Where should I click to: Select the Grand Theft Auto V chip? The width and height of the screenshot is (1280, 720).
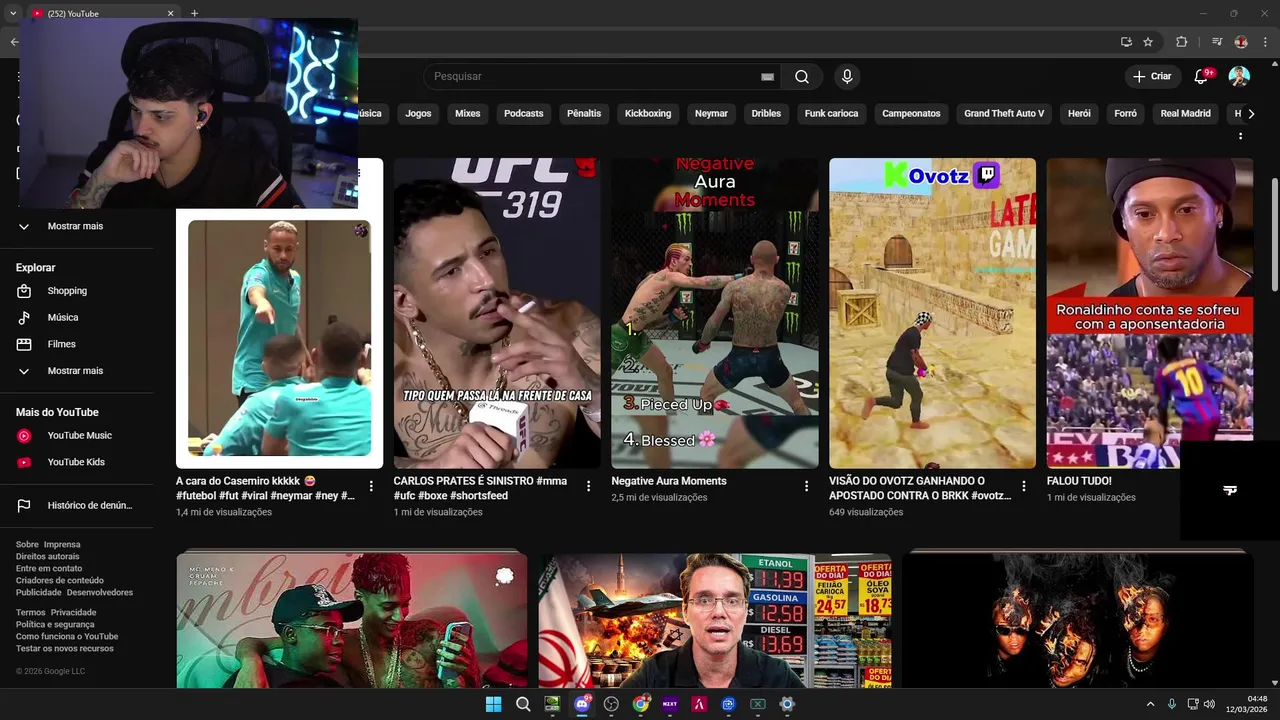1004,114
